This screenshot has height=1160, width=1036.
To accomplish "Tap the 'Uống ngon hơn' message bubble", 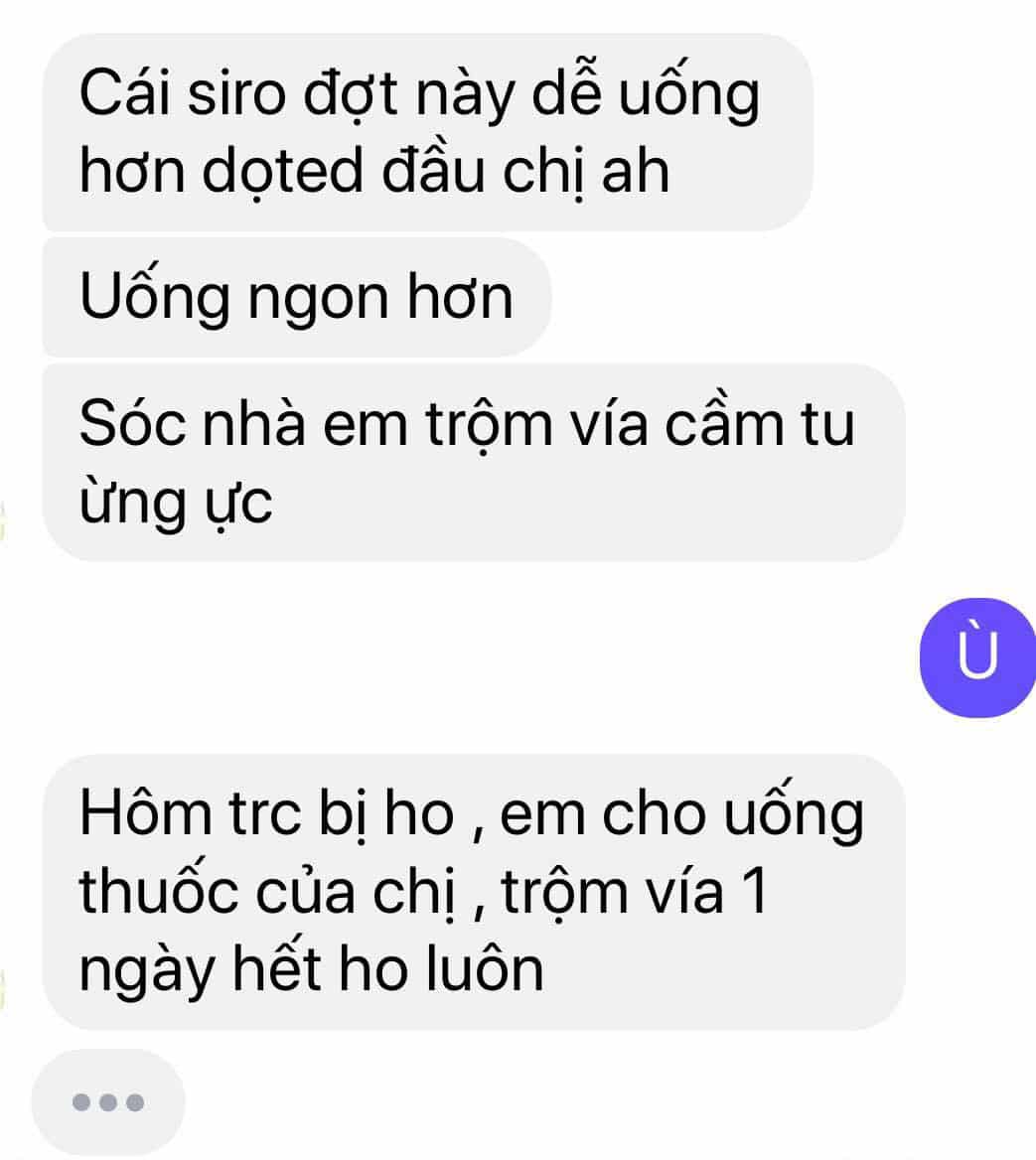I will tap(297, 297).
